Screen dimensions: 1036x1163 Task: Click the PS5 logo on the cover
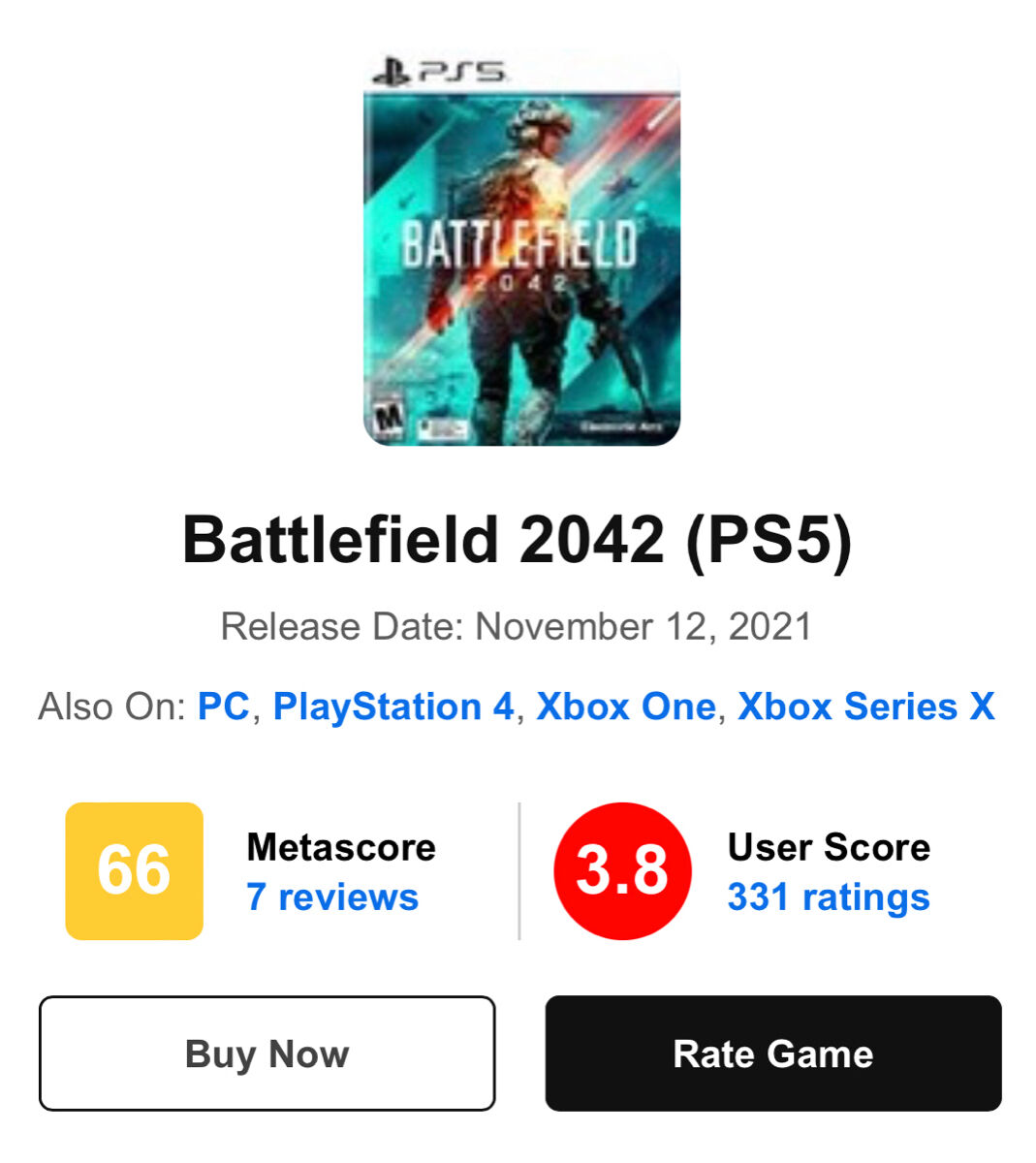439,72
